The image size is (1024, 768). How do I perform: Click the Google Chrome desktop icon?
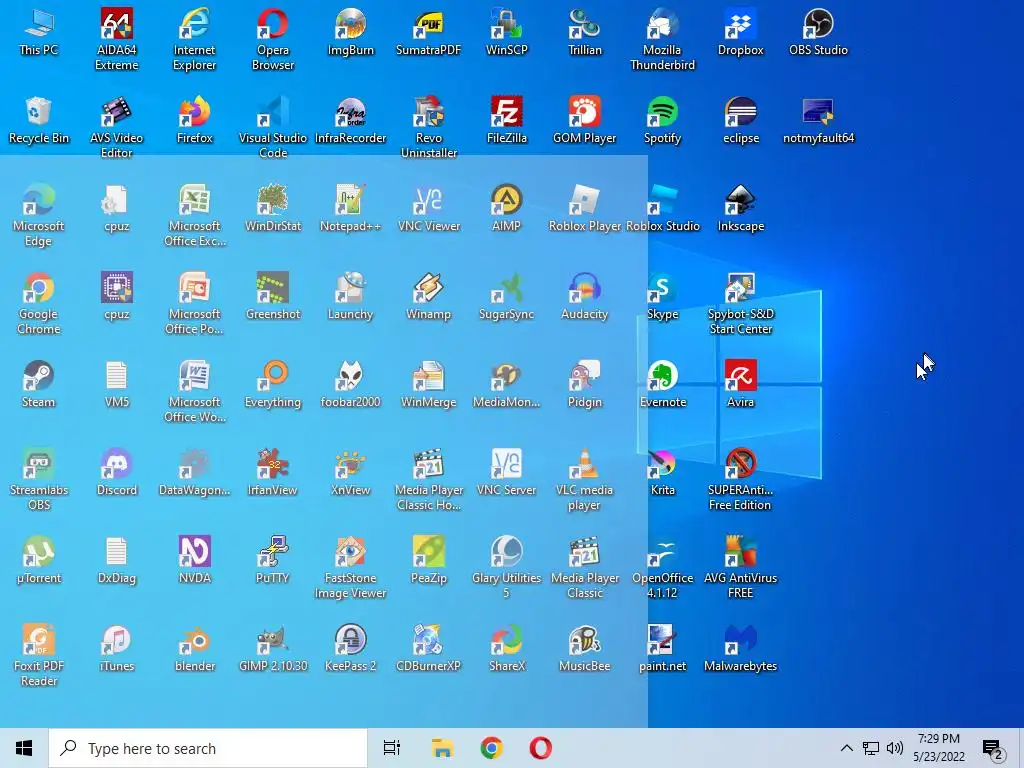click(x=39, y=304)
